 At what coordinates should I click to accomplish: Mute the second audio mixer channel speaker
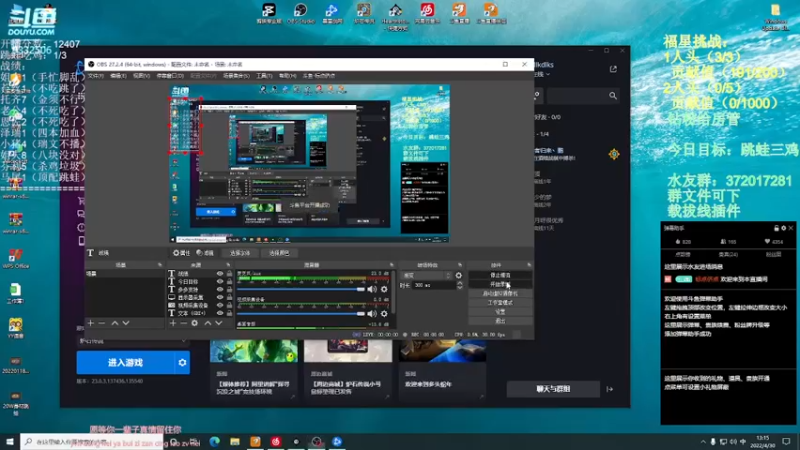click(372, 314)
